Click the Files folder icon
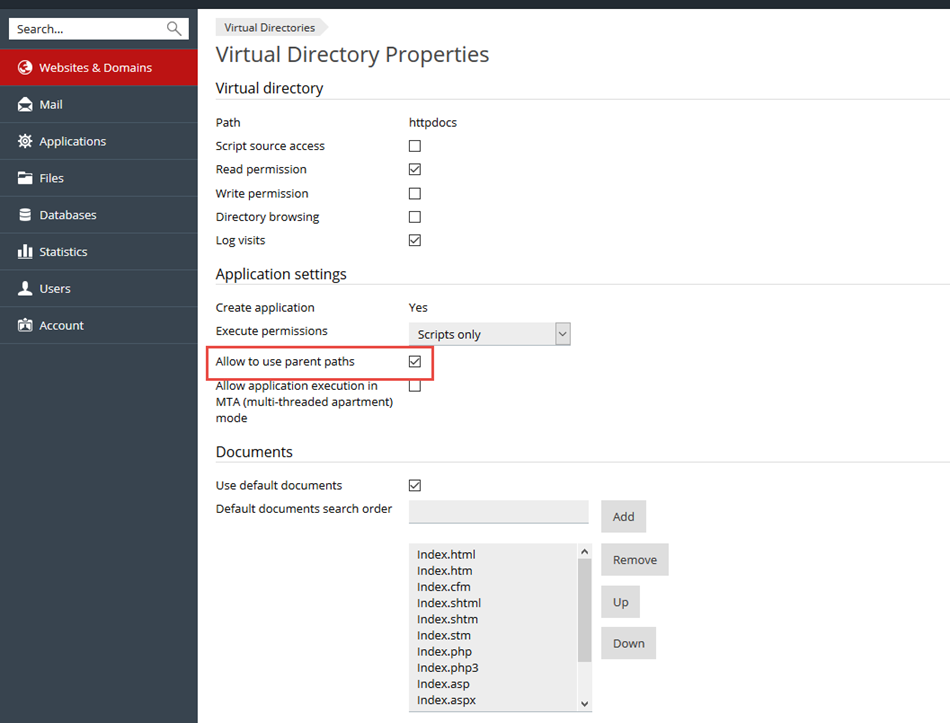This screenshot has width=950, height=723. [25, 178]
